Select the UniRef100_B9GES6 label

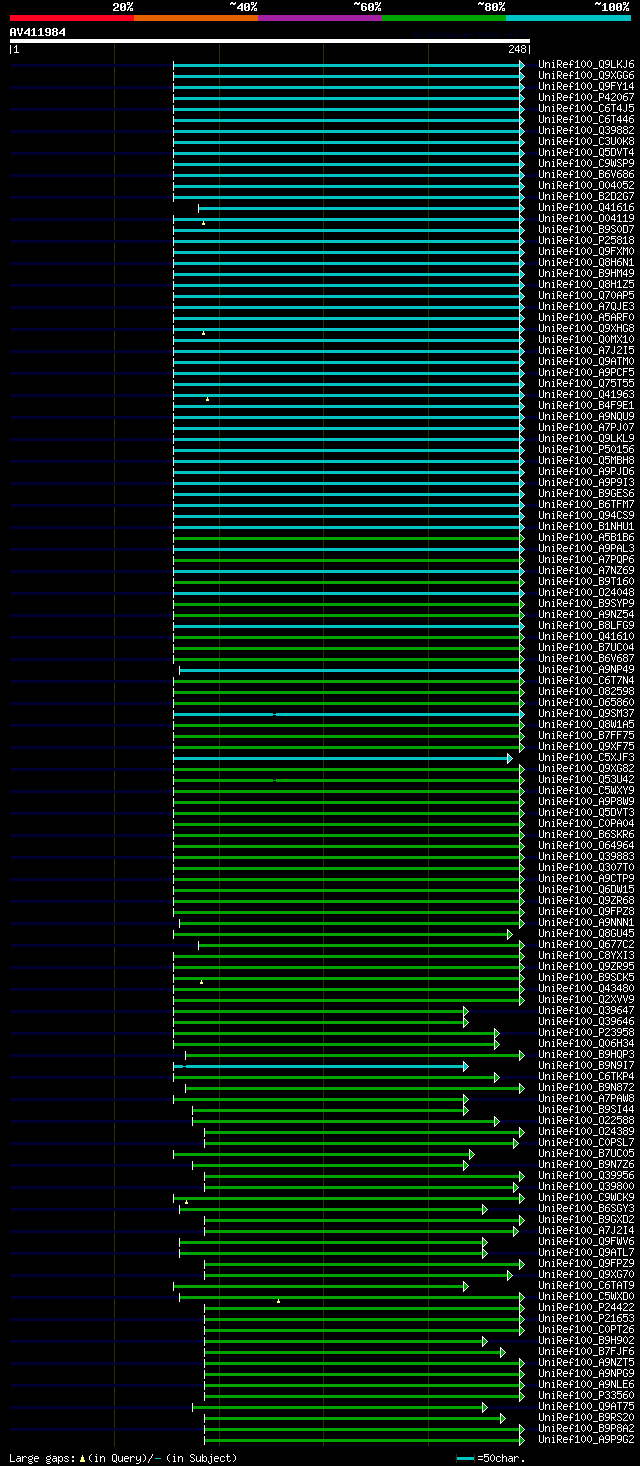pyautogui.click(x=586, y=493)
